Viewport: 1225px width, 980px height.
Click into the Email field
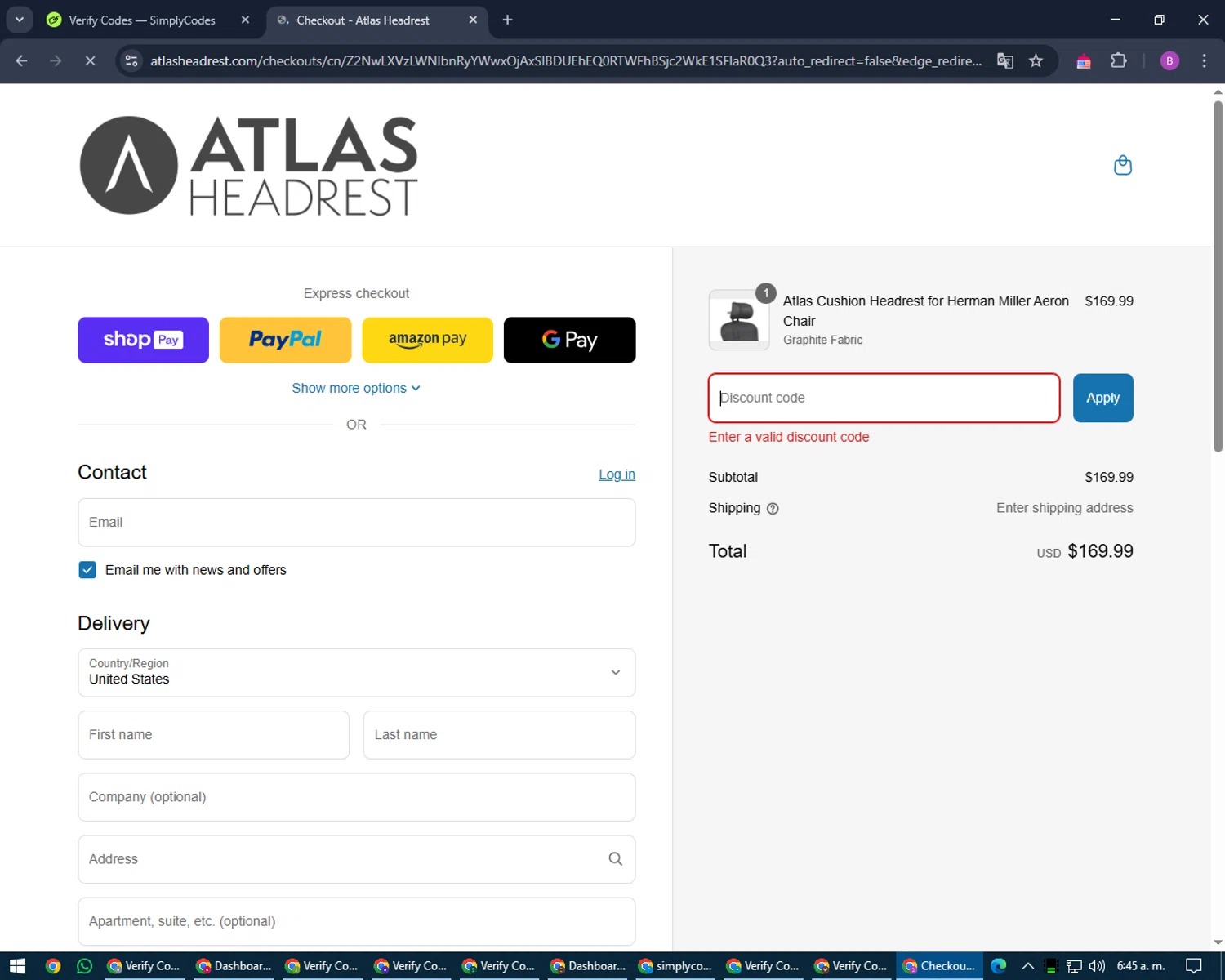click(357, 522)
